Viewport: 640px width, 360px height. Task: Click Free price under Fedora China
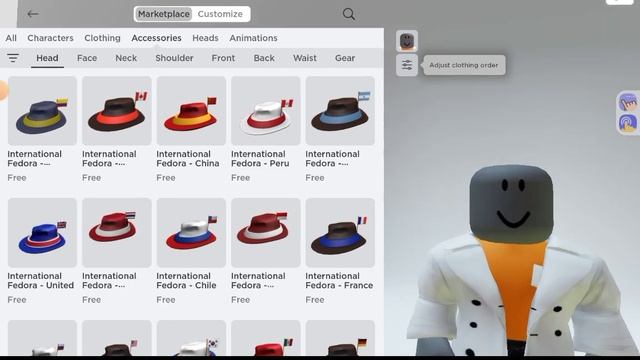coord(166,178)
